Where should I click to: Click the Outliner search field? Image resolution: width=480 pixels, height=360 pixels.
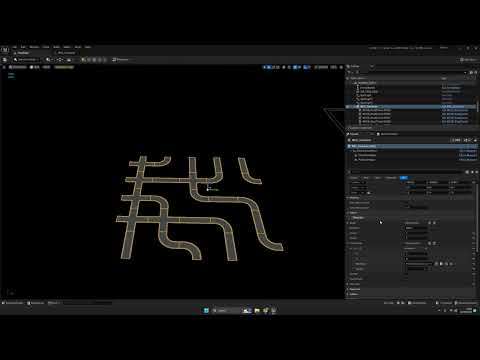(x=409, y=72)
